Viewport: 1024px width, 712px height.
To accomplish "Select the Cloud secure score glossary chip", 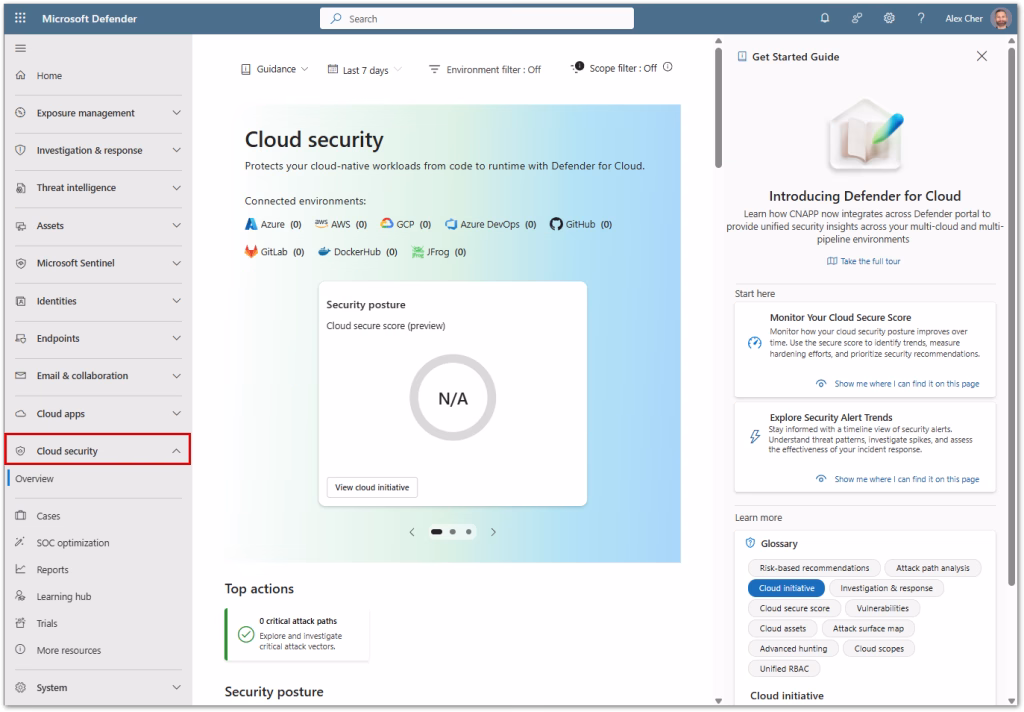I will coord(794,608).
